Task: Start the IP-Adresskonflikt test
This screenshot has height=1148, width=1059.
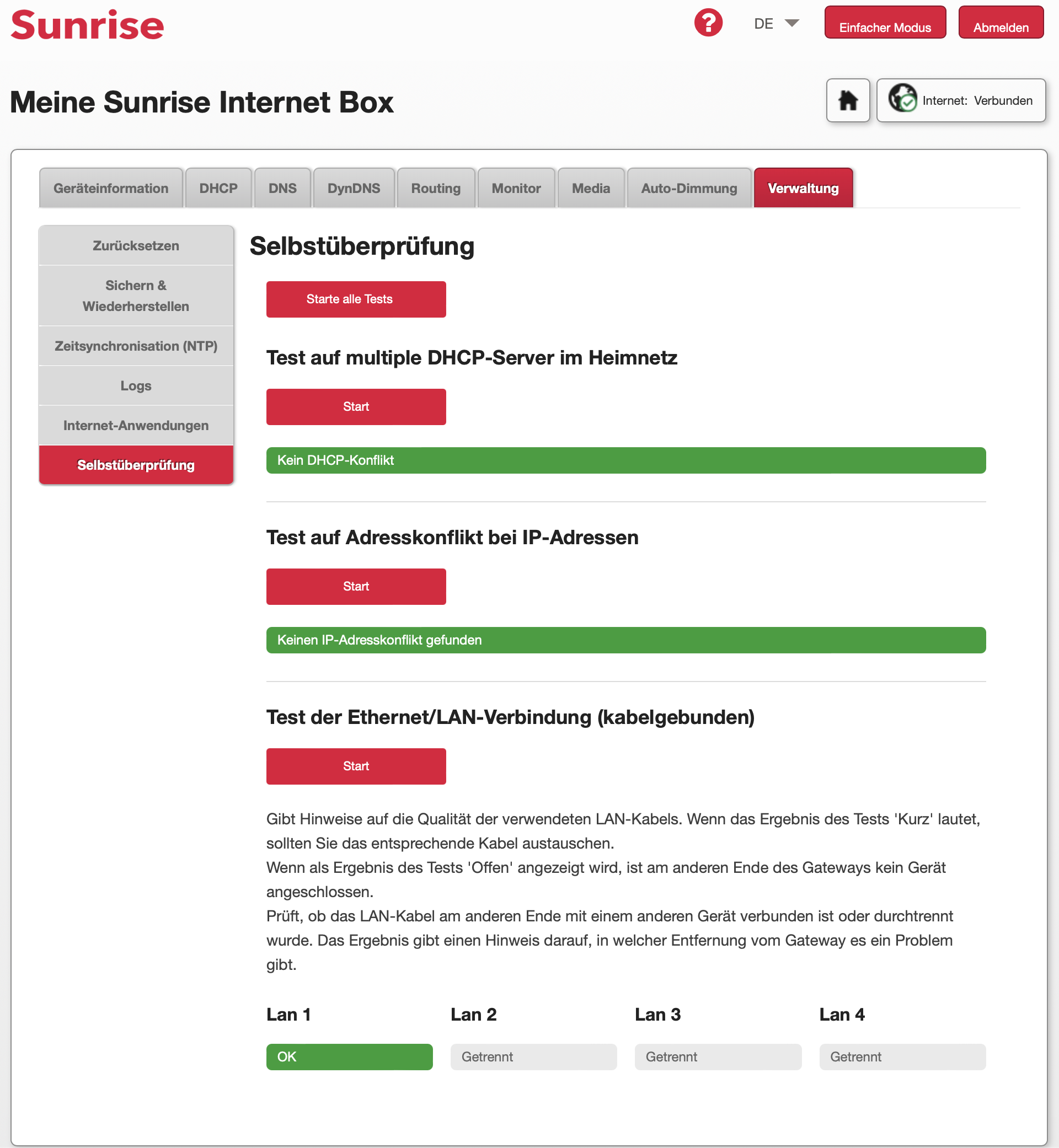Action: (356, 587)
